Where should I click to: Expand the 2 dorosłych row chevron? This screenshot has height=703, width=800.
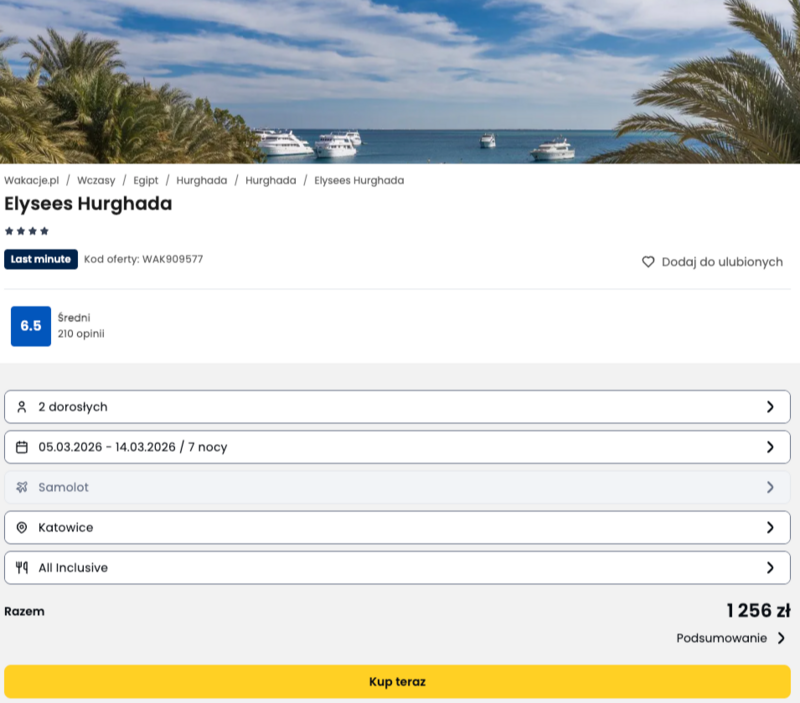click(x=770, y=407)
